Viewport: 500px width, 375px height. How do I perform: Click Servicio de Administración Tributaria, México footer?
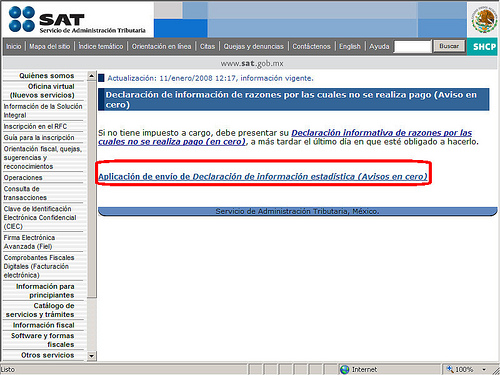(x=297, y=211)
